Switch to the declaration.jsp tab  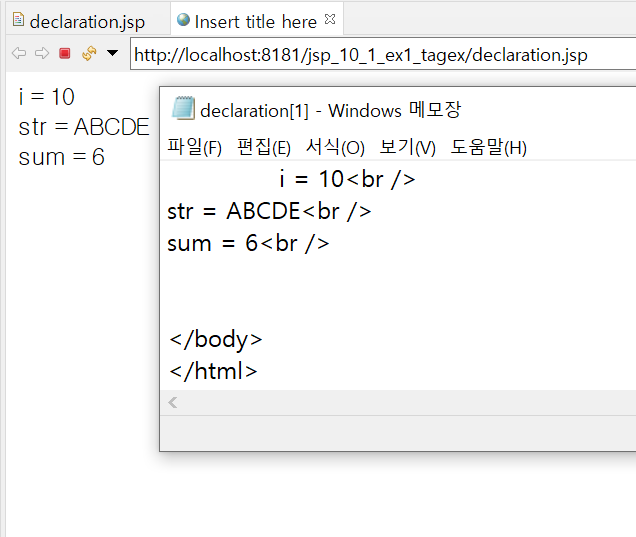tap(87, 21)
